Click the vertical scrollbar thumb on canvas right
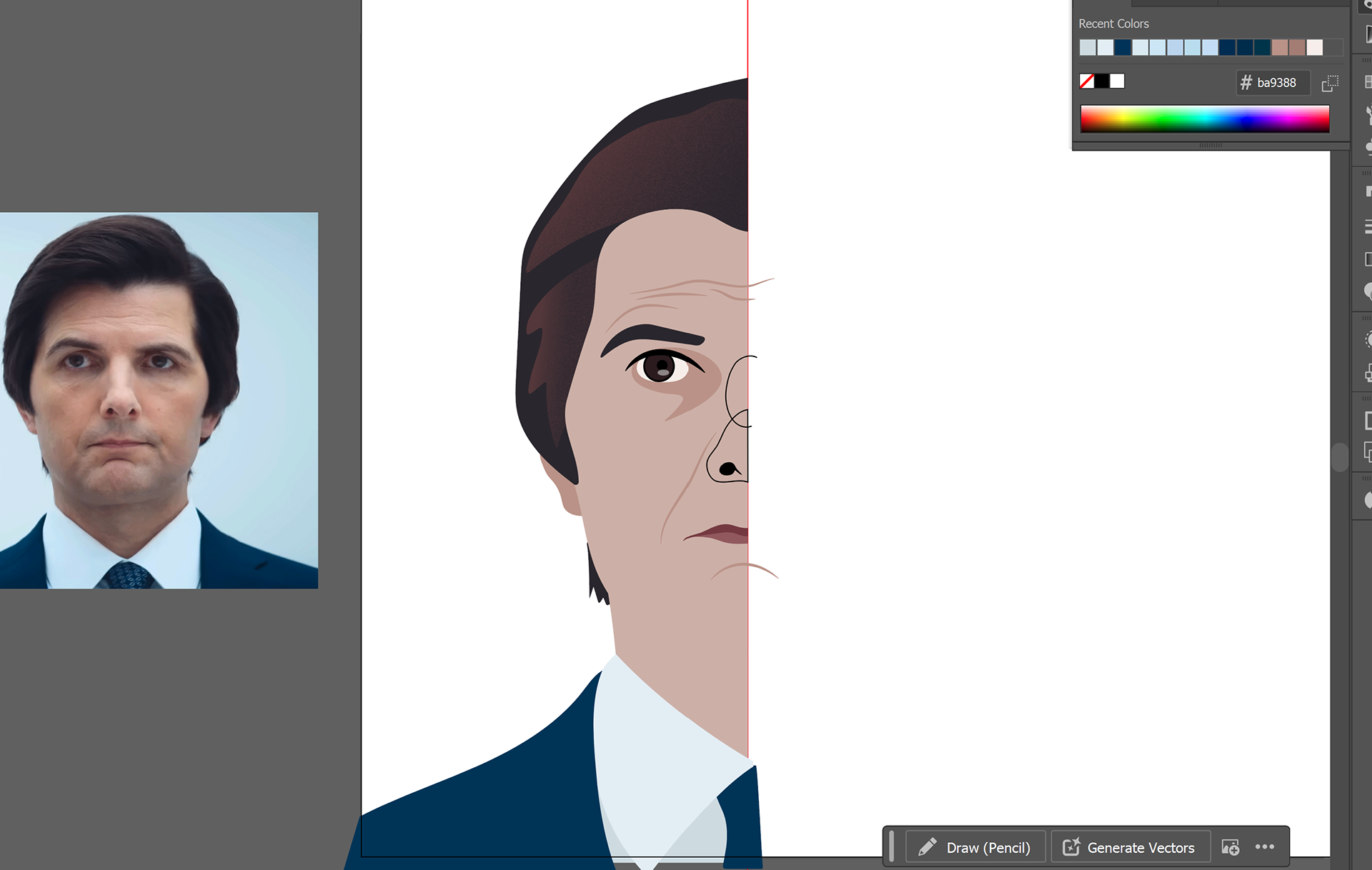This screenshot has width=1372, height=870. pyautogui.click(x=1340, y=457)
